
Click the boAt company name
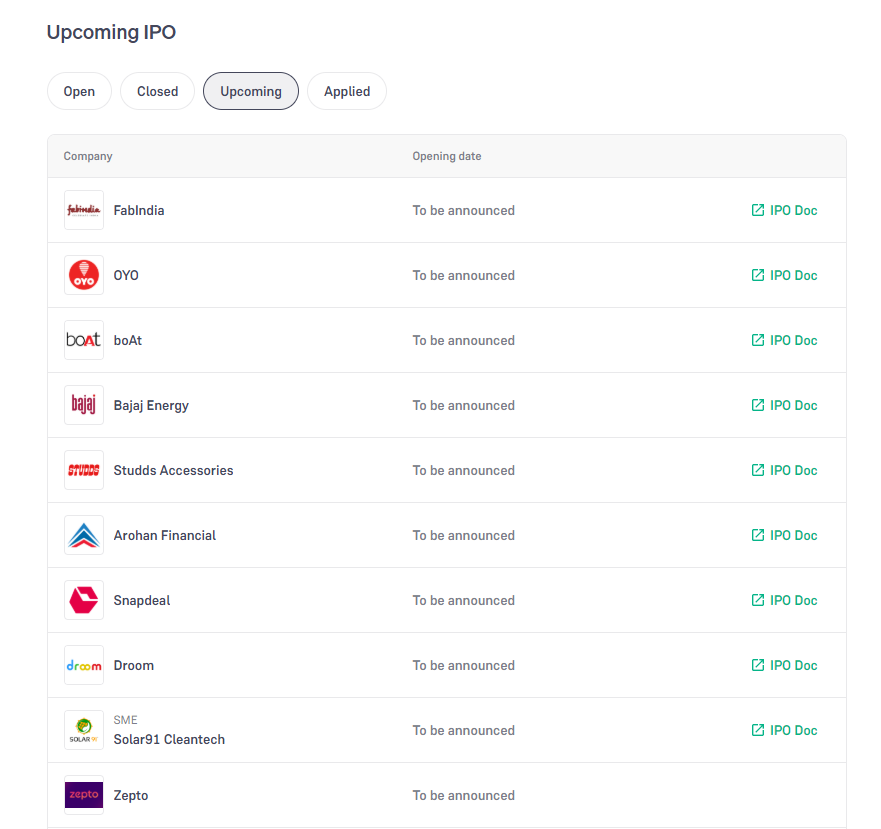pyautogui.click(x=128, y=340)
